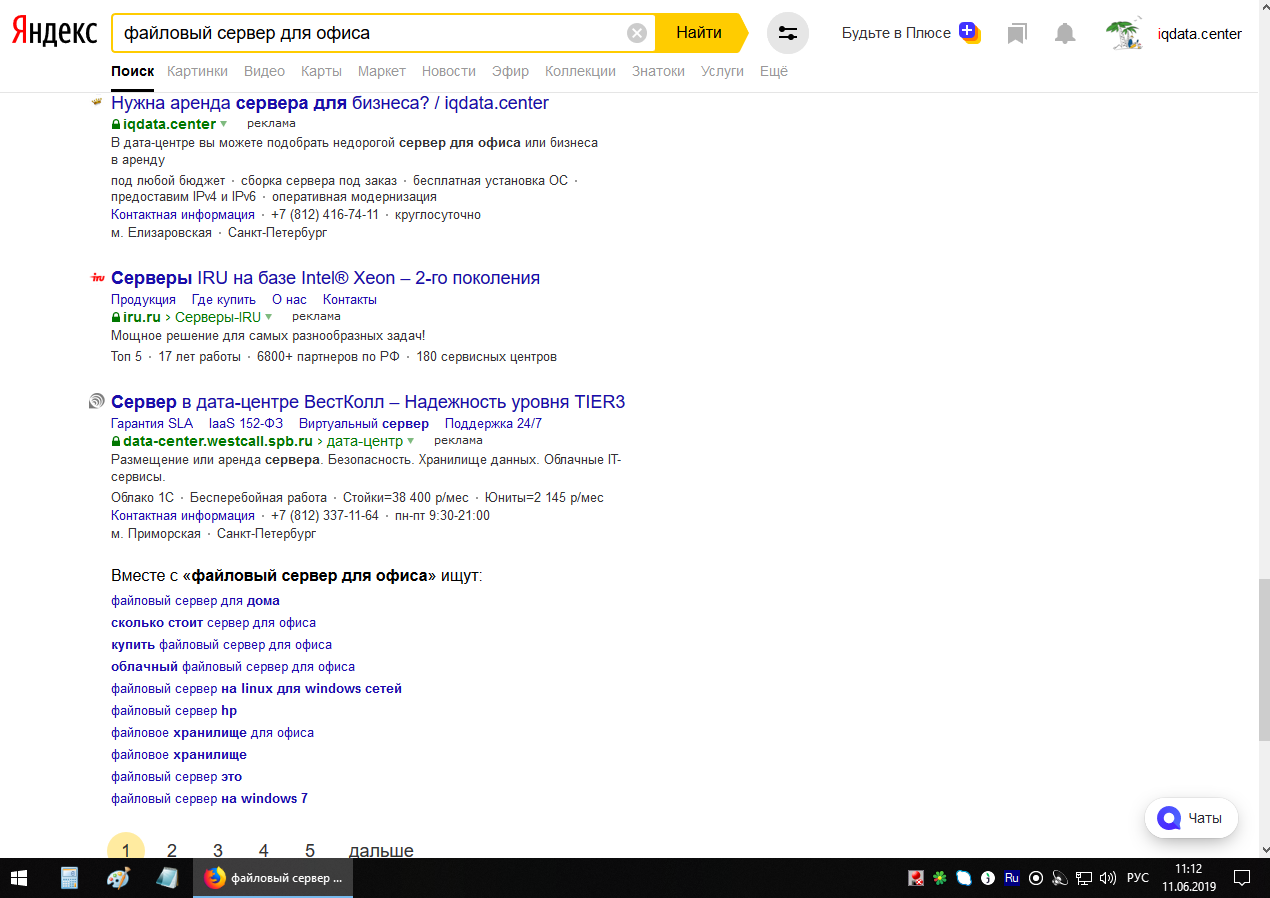Click дальше next page link

pyautogui.click(x=381, y=850)
